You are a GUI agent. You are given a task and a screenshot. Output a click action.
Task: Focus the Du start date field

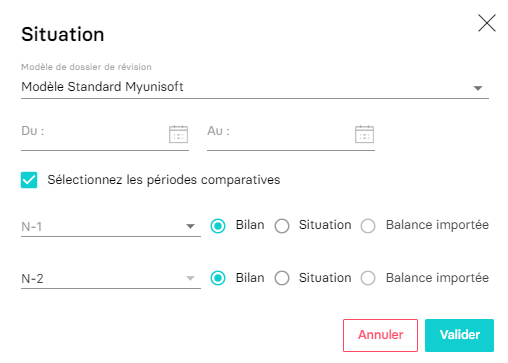[105, 133]
